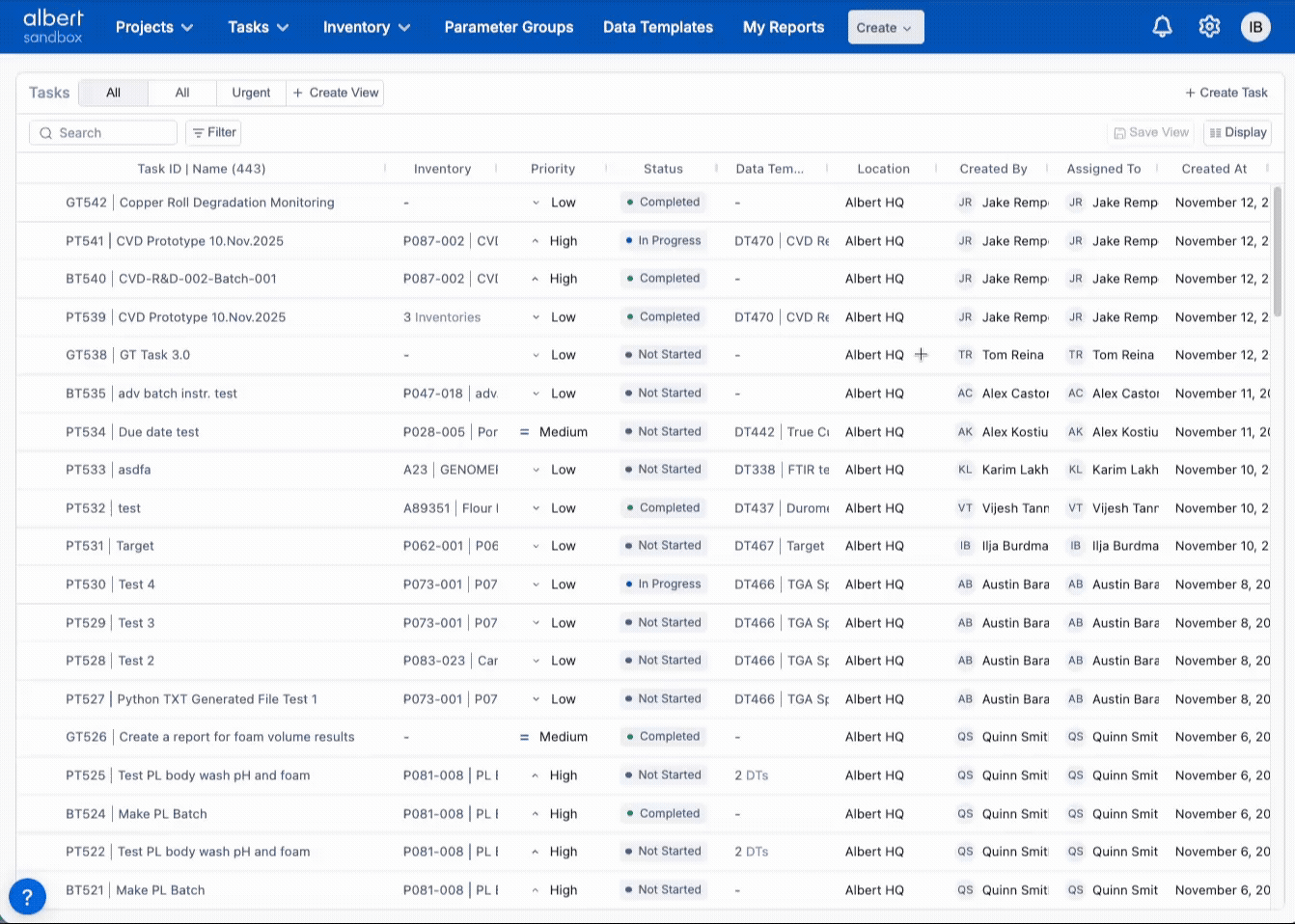Open the Display columns button
This screenshot has width=1295, height=924.
click(x=1237, y=133)
